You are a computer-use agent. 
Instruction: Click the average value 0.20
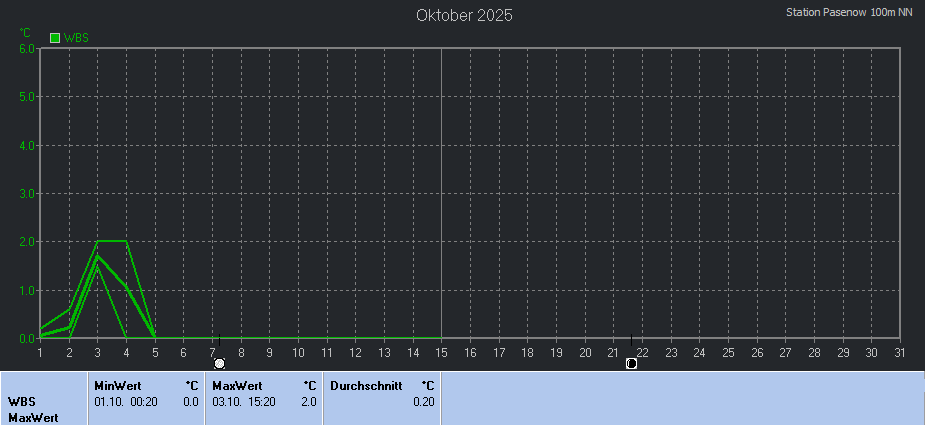pos(423,401)
